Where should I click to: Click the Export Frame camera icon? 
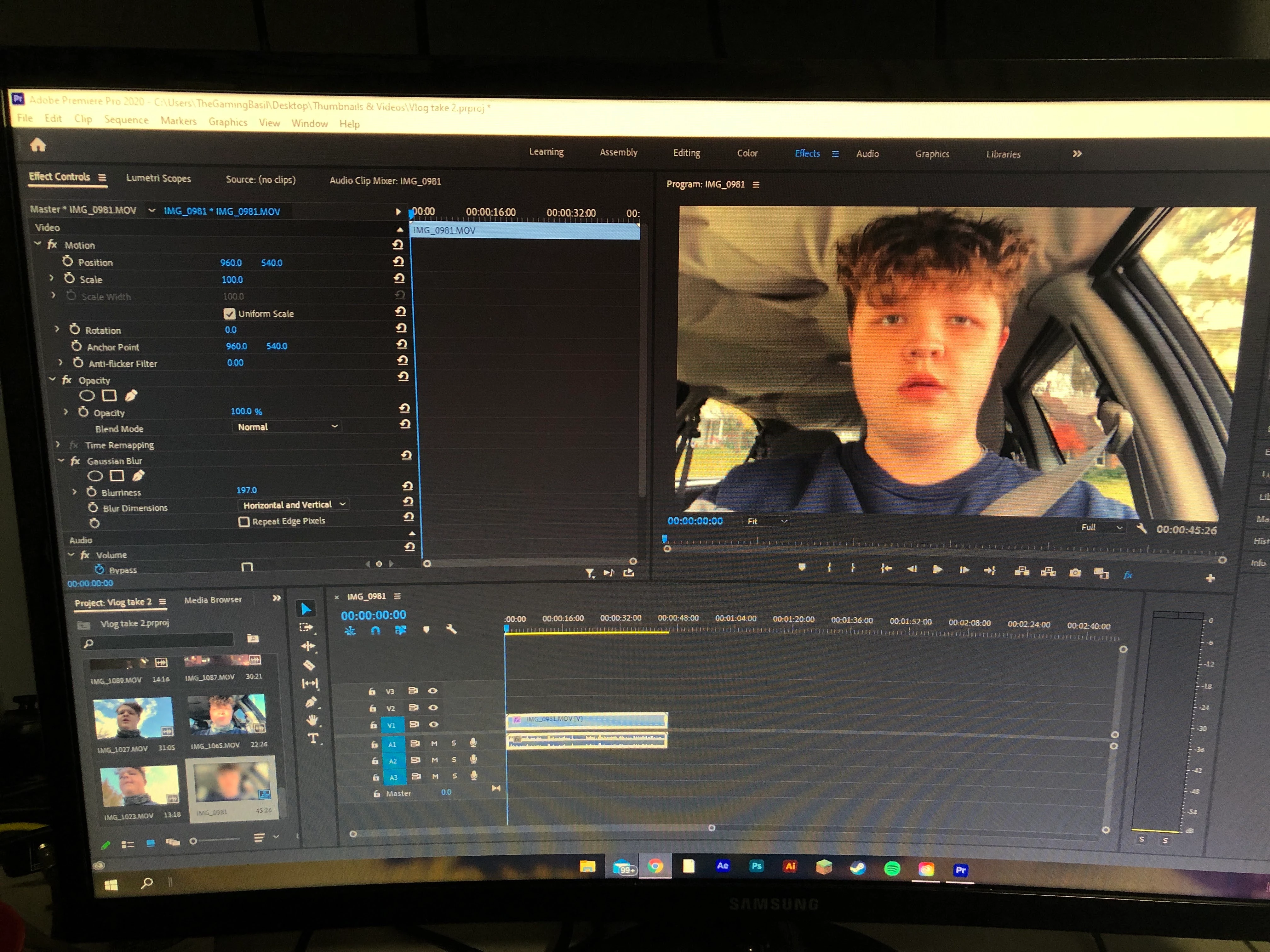point(1075,573)
